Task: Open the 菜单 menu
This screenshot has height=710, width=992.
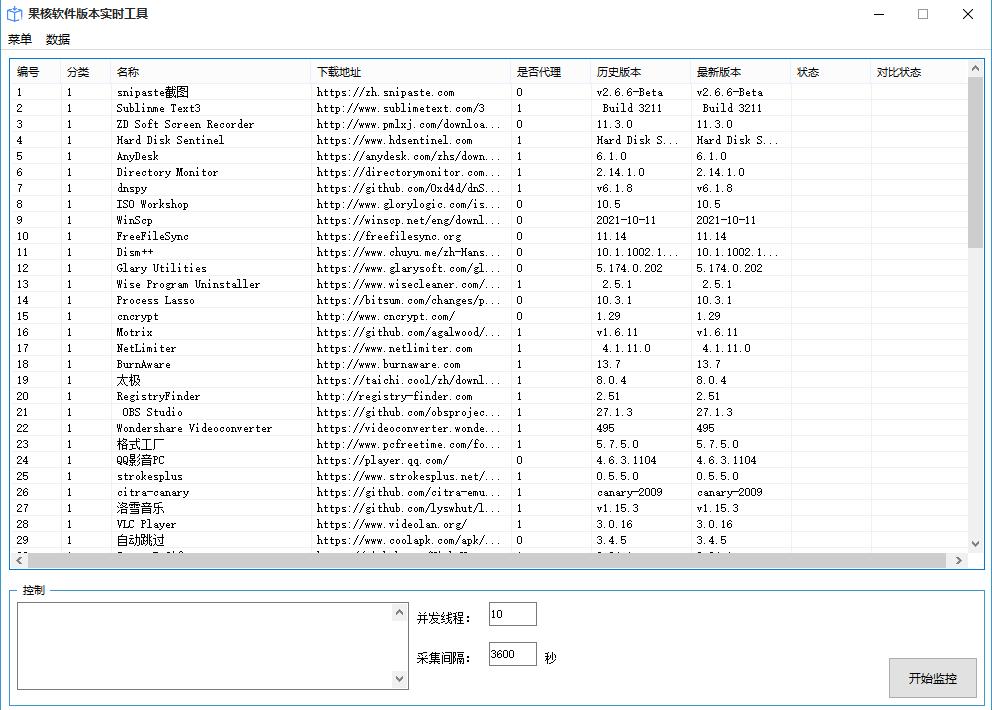Action: pos(20,39)
